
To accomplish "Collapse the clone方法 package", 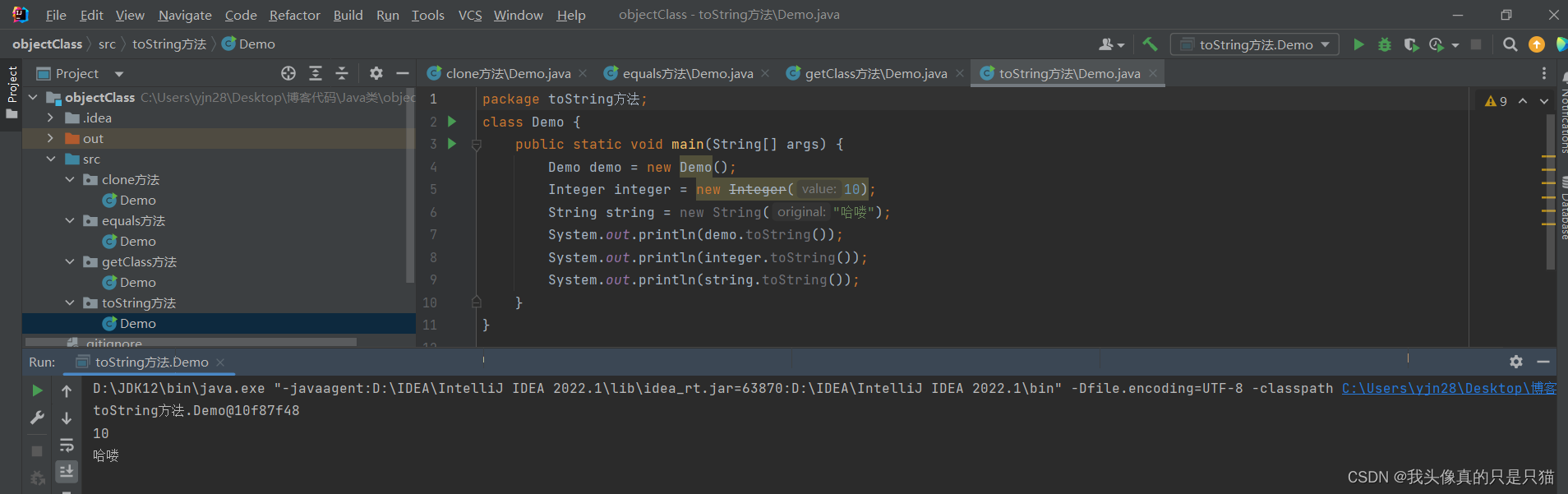I will (70, 179).
